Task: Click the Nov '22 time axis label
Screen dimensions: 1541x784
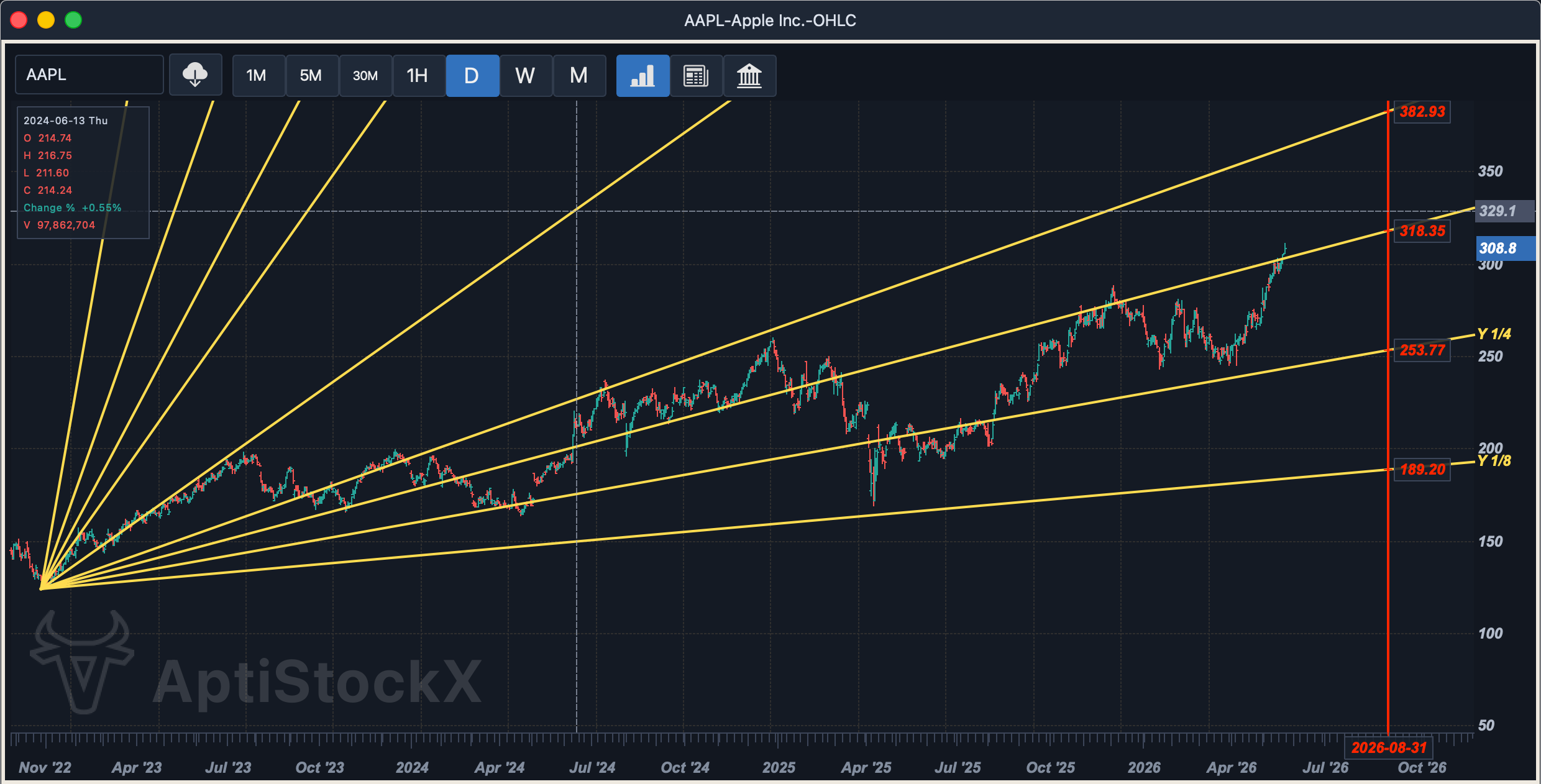Action: click(45, 768)
